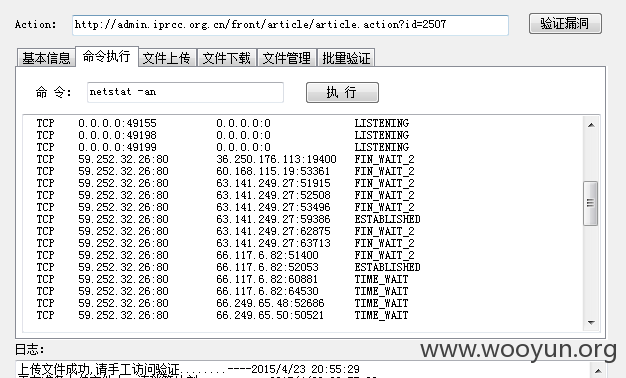Select the row with 0.0.0.0:49198

223,135
